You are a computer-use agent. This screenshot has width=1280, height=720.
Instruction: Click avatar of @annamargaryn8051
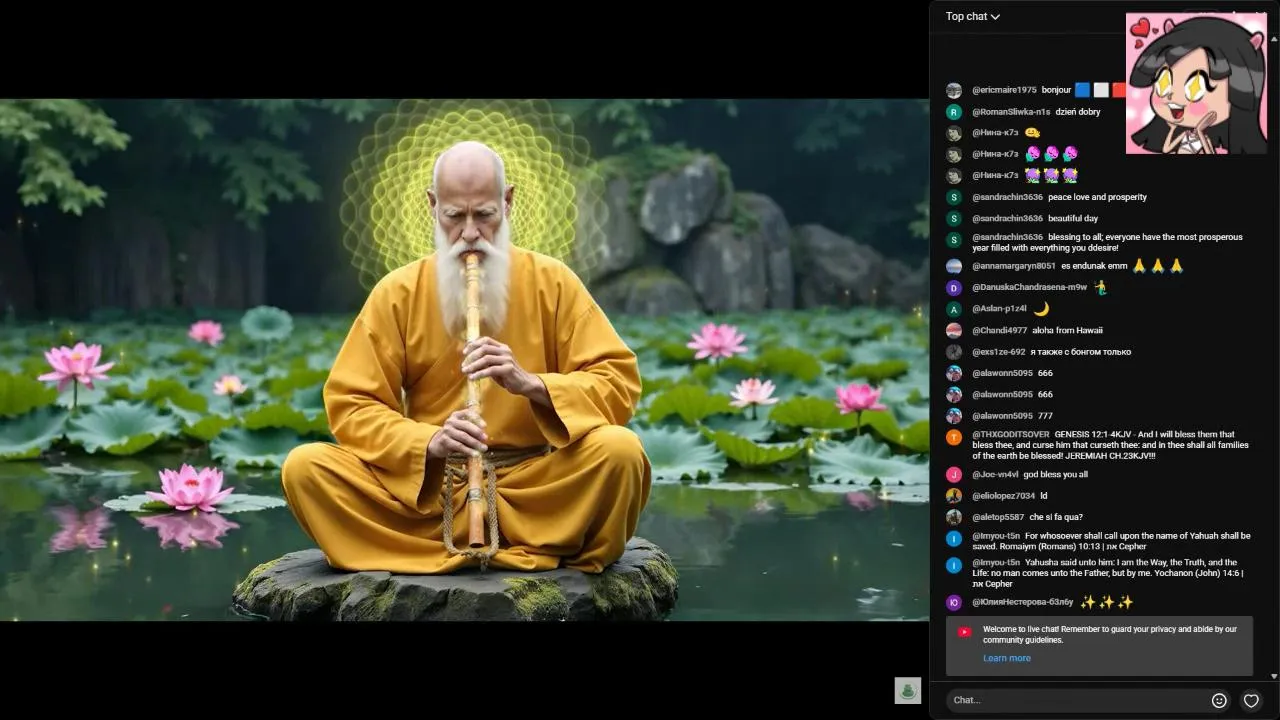tap(954, 266)
